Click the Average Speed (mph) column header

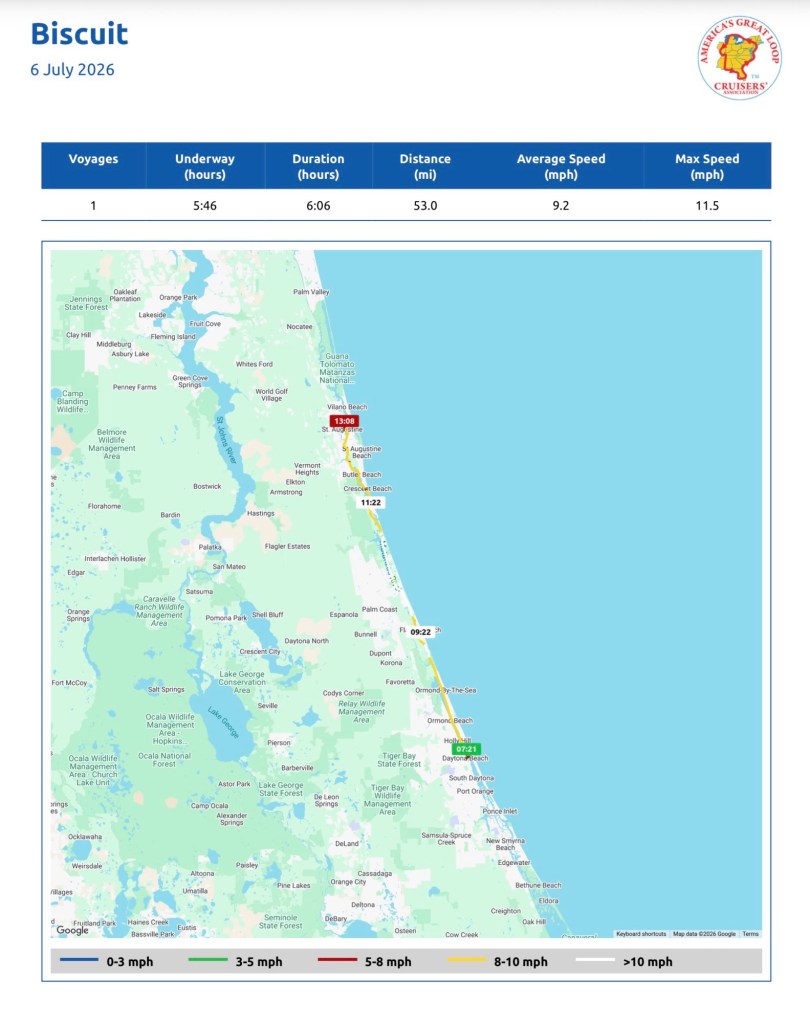click(561, 166)
